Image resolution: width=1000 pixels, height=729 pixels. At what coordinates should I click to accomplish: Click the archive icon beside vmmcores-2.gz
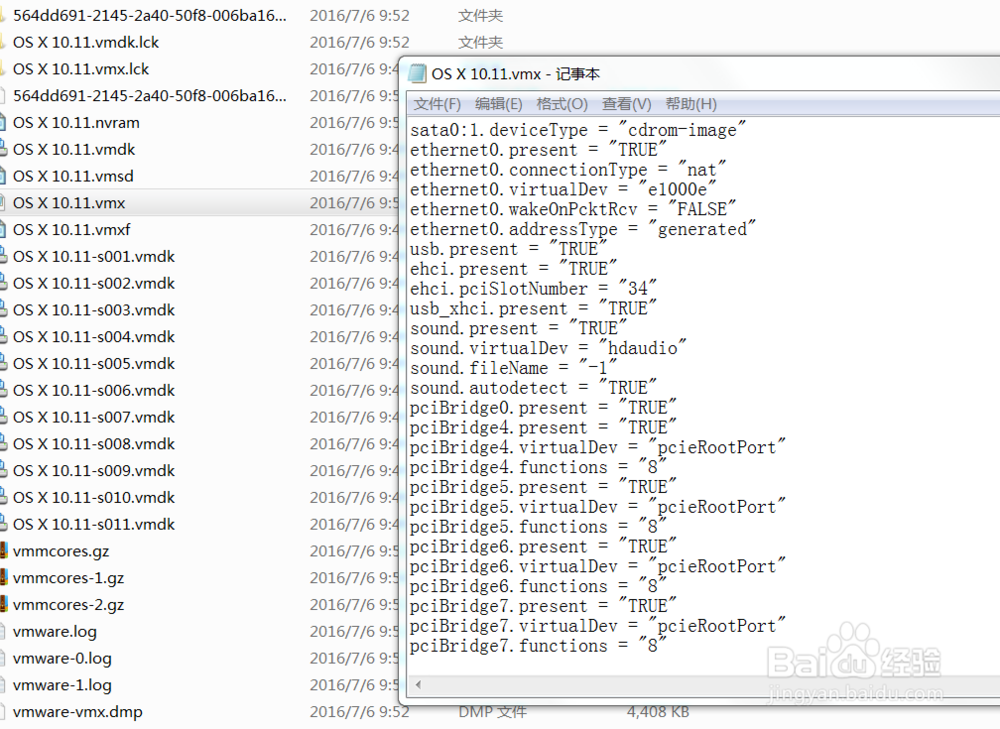pos(3,605)
